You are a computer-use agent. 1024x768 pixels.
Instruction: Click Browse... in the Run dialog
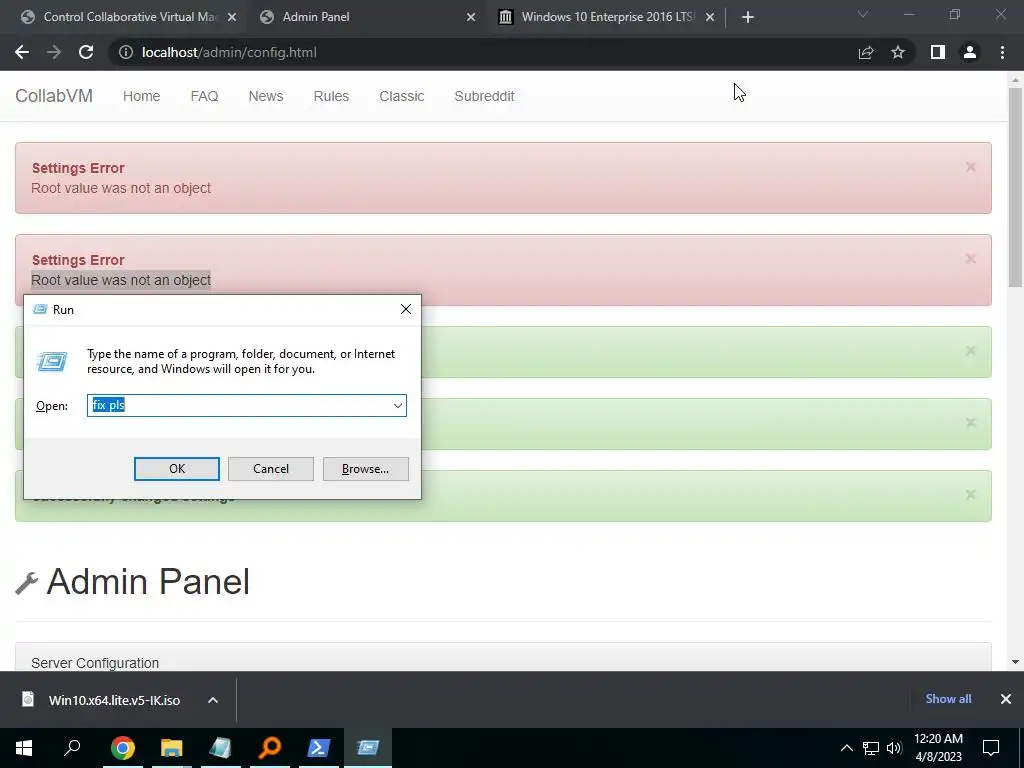[x=366, y=469]
